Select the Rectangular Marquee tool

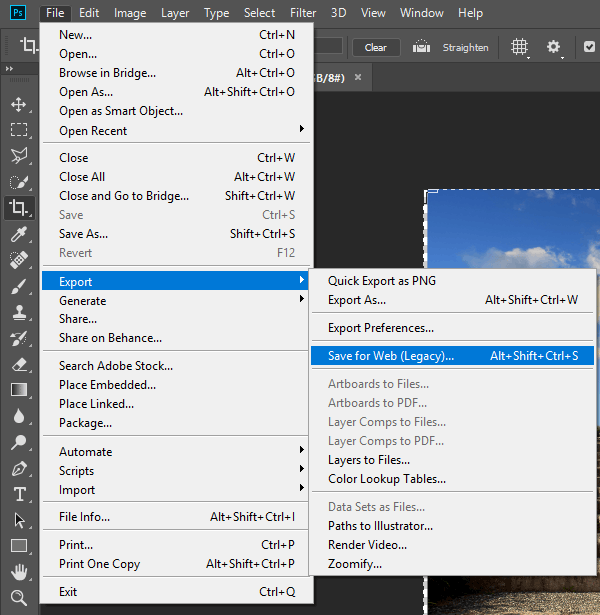click(18, 129)
